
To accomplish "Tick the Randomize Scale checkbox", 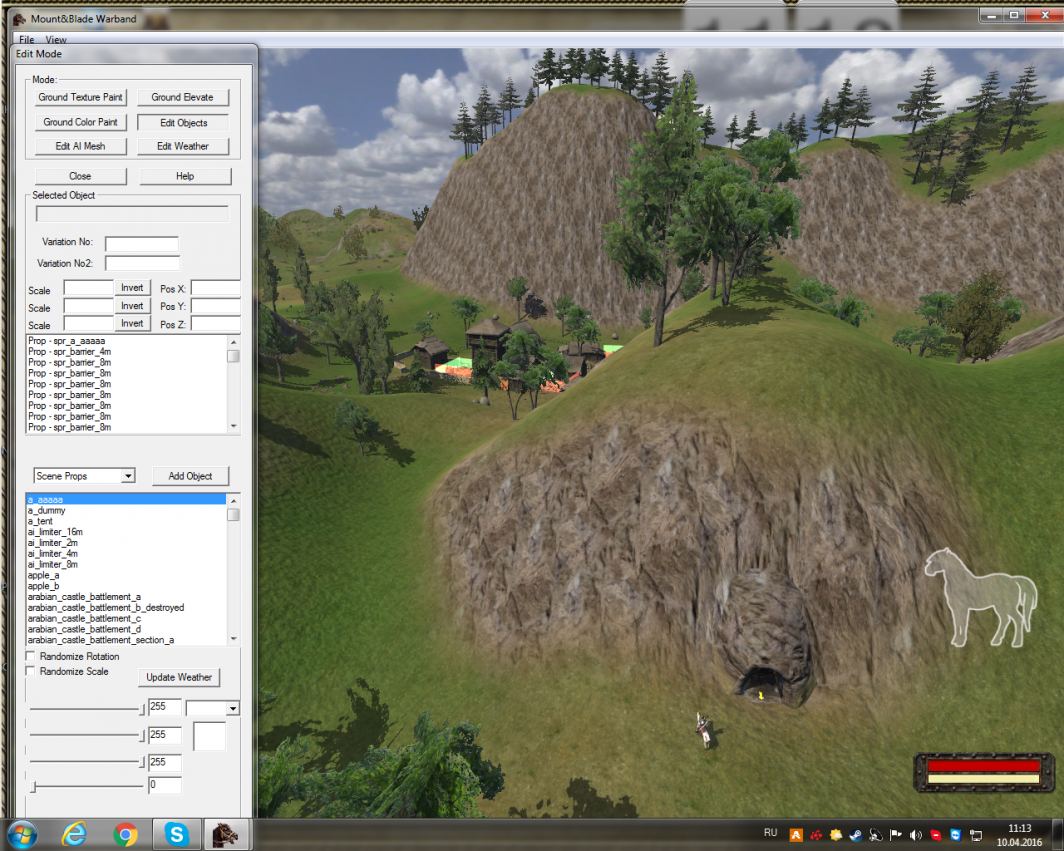I will (x=30, y=672).
